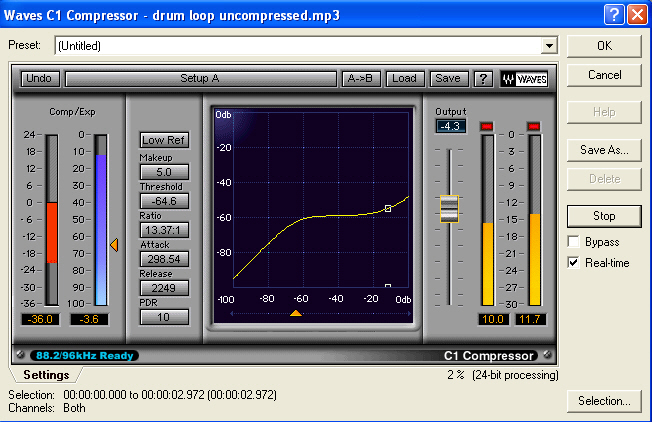Screen dimensions: 652x422
Task: Click the right yellow output level meter
Action: (534, 220)
